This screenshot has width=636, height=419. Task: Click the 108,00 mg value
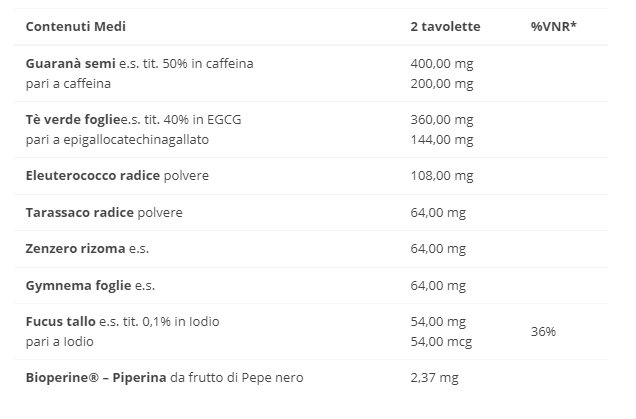click(x=442, y=176)
